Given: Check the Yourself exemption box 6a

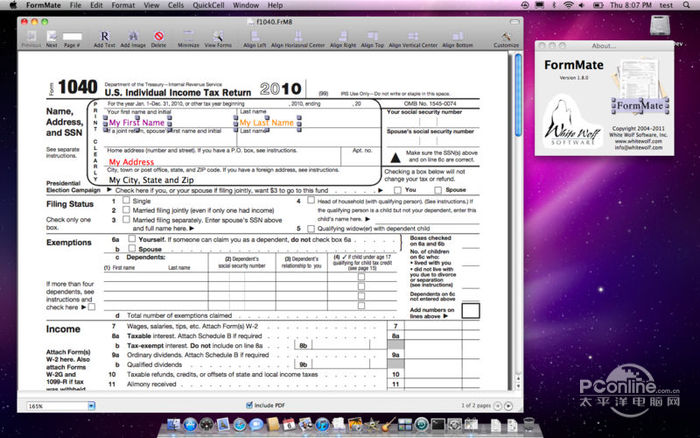Looking at the screenshot, I should click(x=132, y=239).
